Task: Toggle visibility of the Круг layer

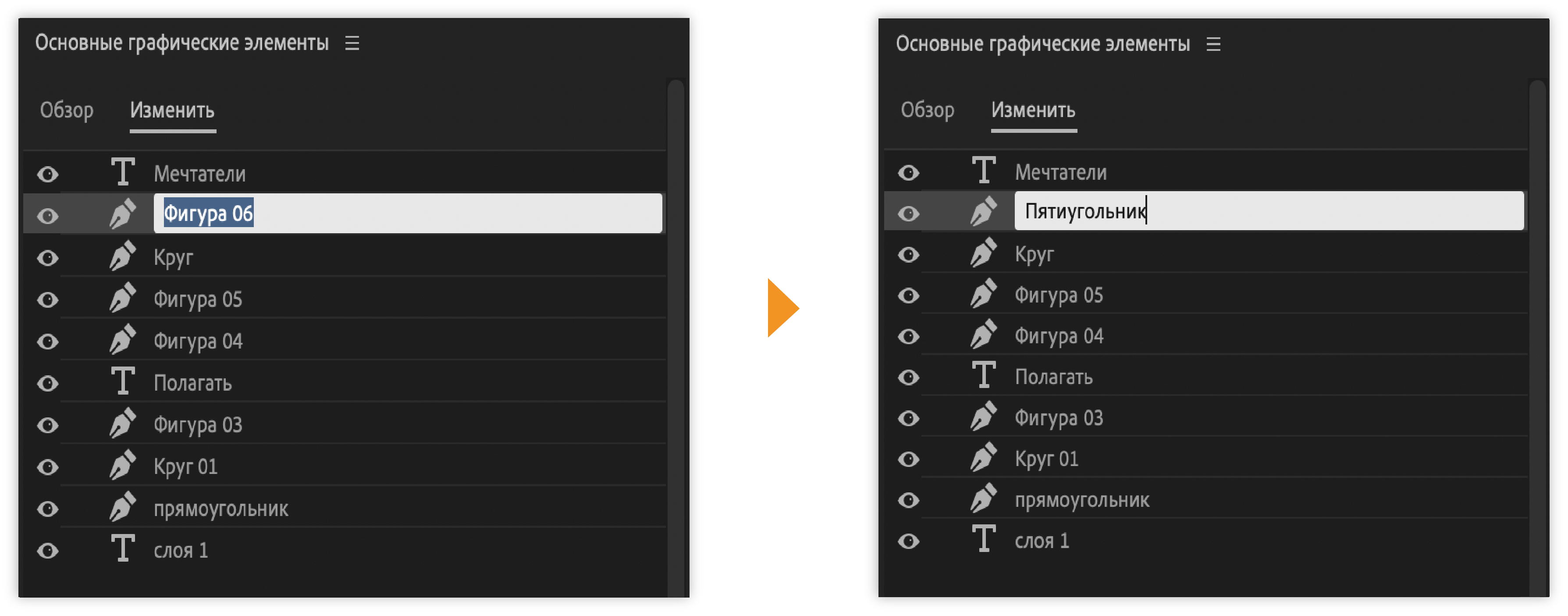Action: point(47,257)
